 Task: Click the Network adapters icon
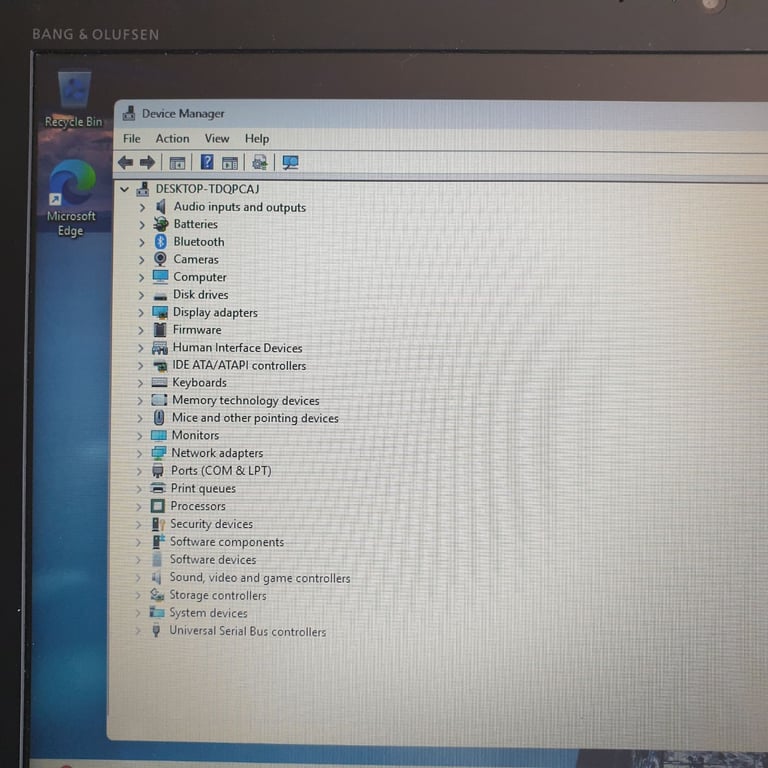click(158, 453)
